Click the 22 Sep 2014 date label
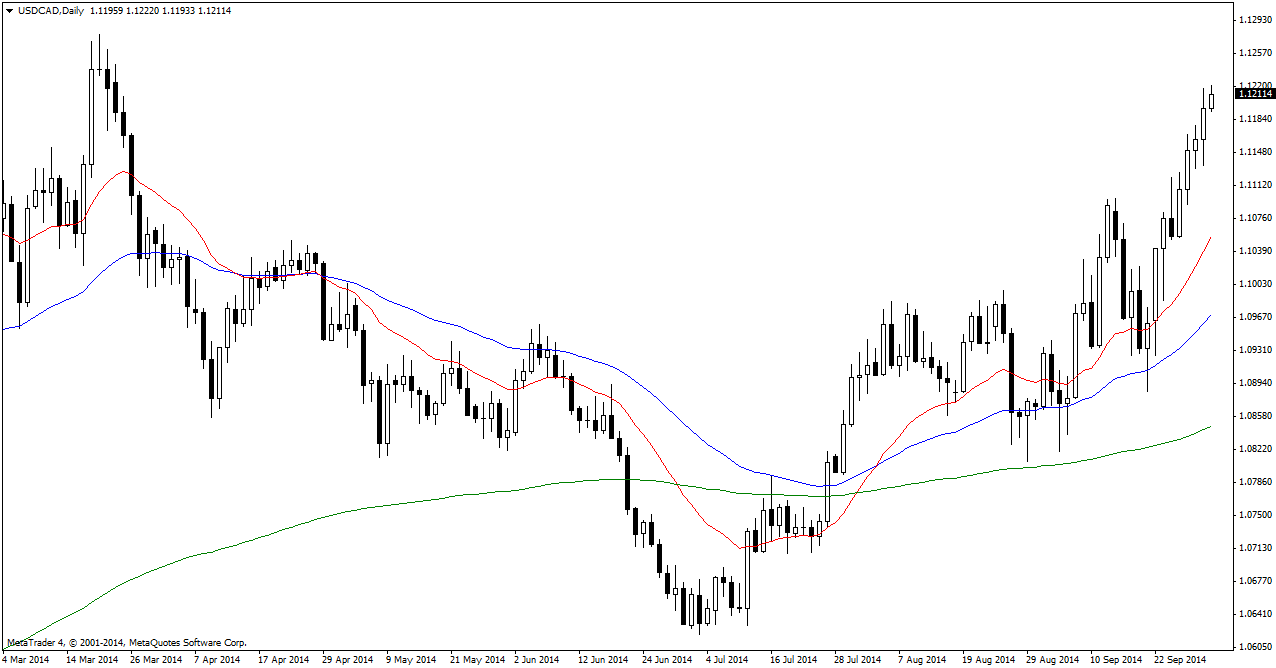Image resolution: width=1276 pixels, height=668 pixels. [x=1180, y=660]
